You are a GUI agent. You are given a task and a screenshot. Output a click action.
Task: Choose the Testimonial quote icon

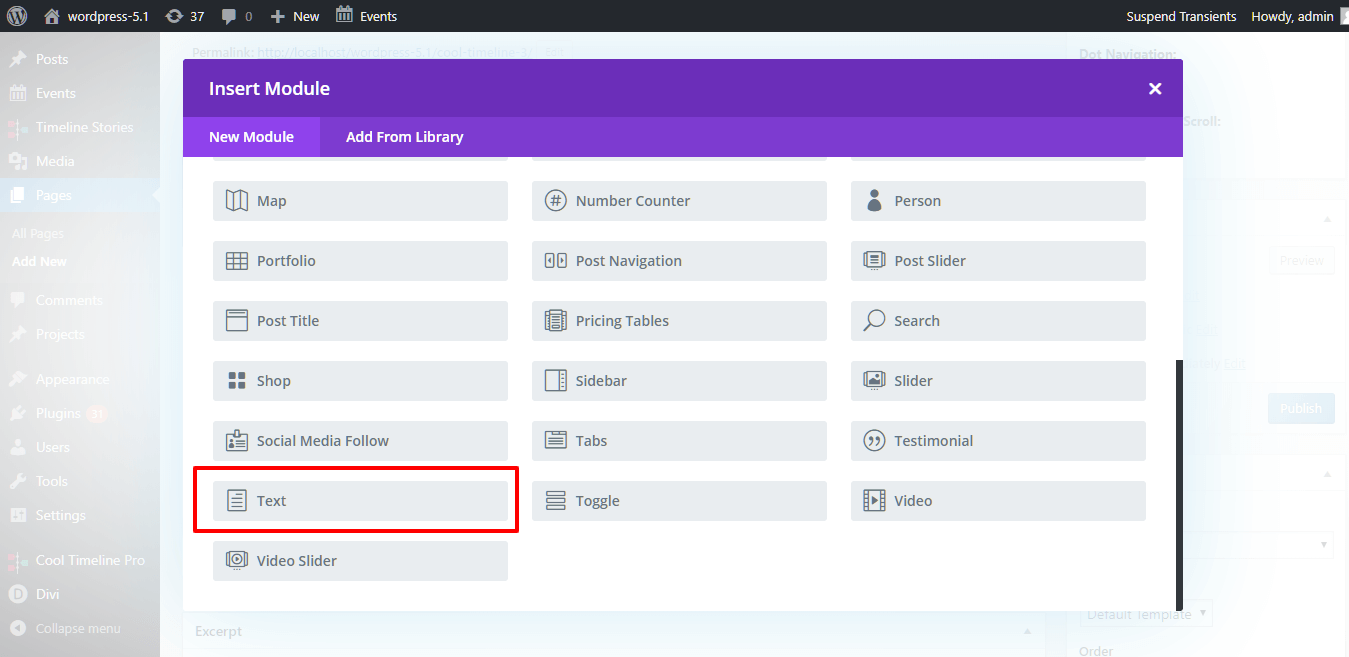874,441
